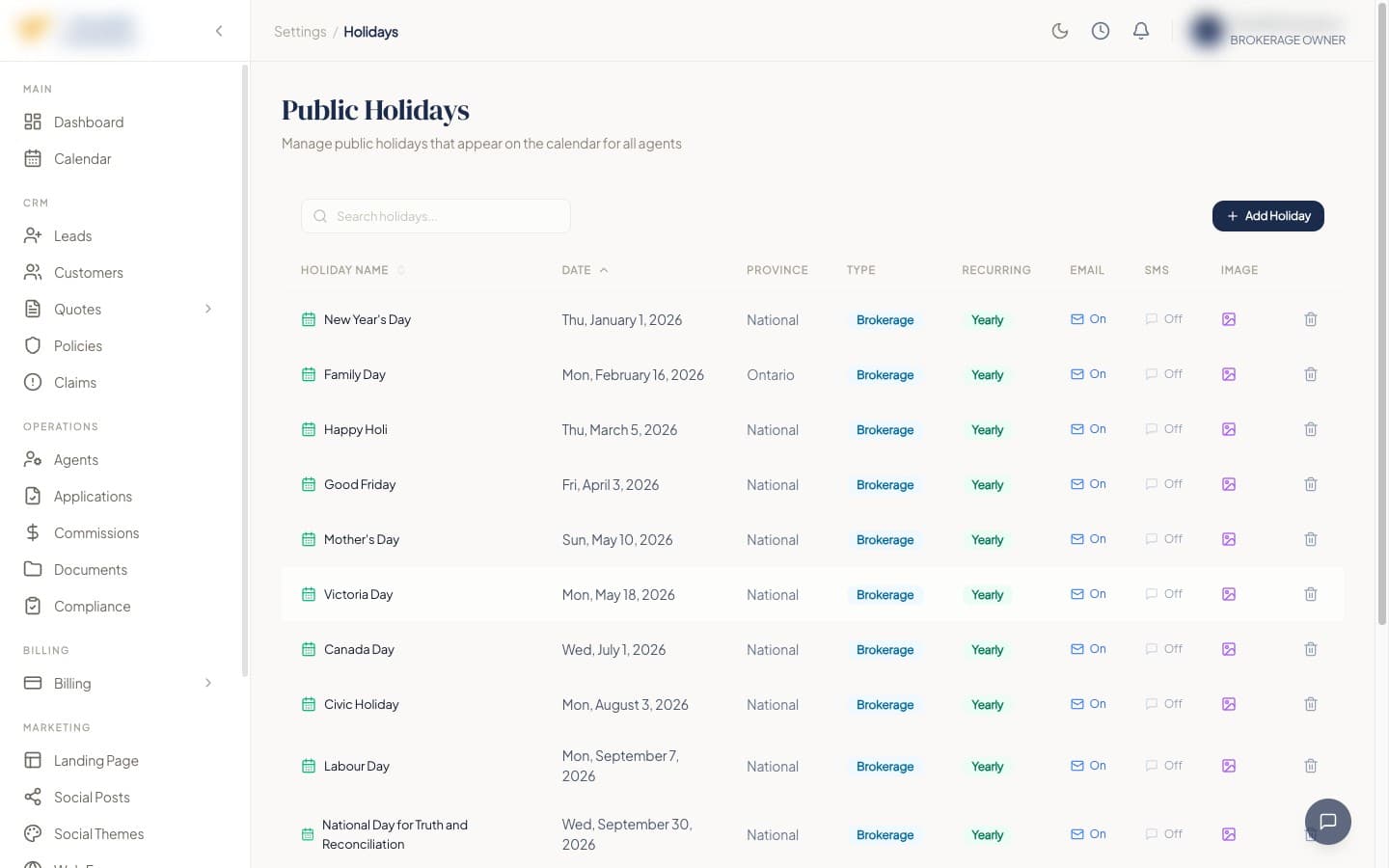The width and height of the screenshot is (1389, 868).
Task: Expand the Billing submenu chevron
Action: pyautogui.click(x=208, y=683)
